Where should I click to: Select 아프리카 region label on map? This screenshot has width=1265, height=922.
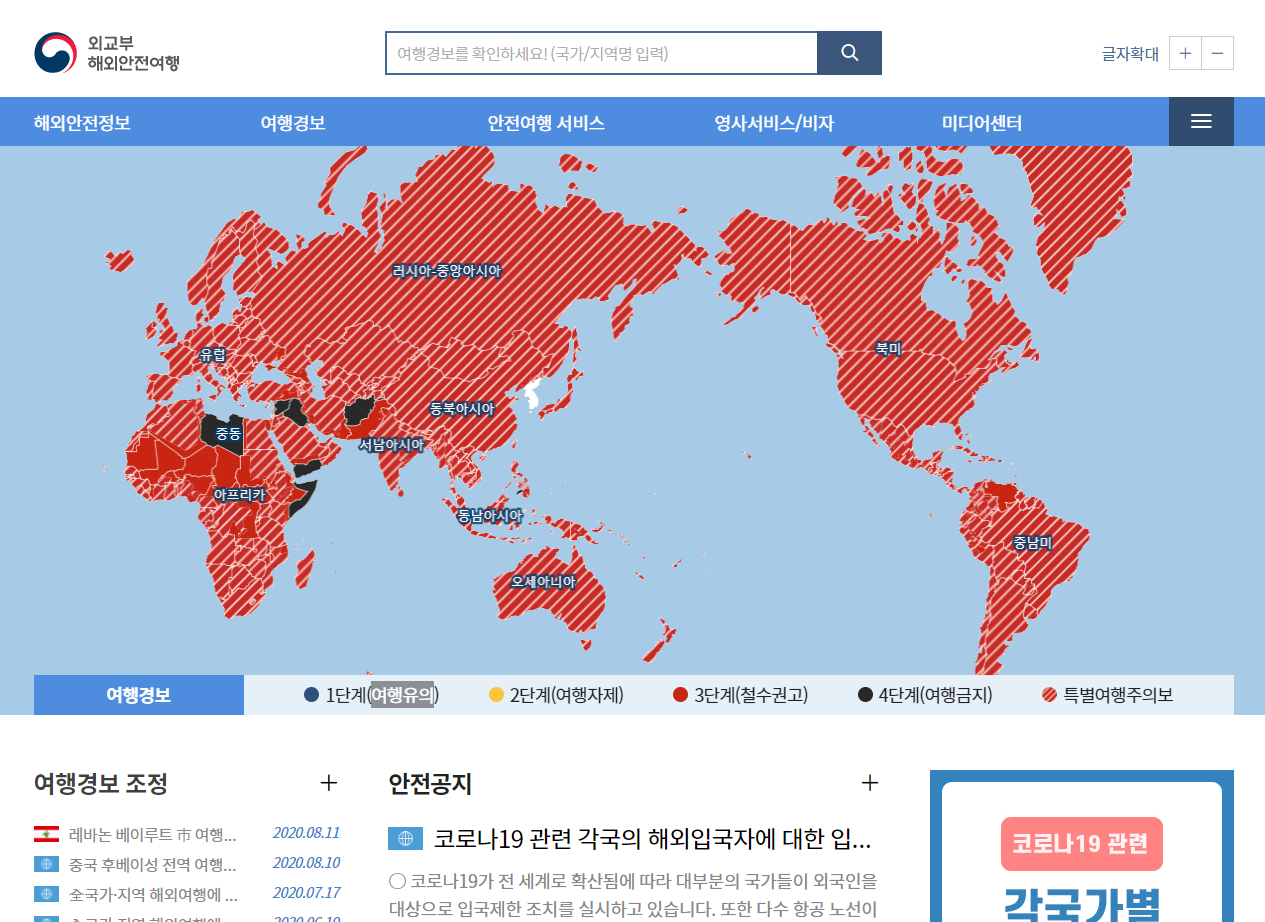240,494
